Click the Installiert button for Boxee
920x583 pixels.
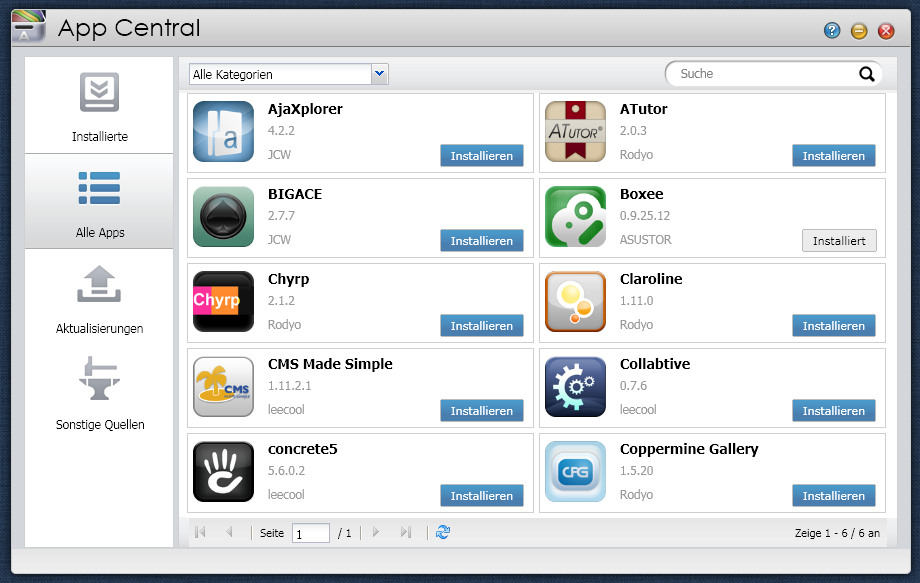[839, 240]
